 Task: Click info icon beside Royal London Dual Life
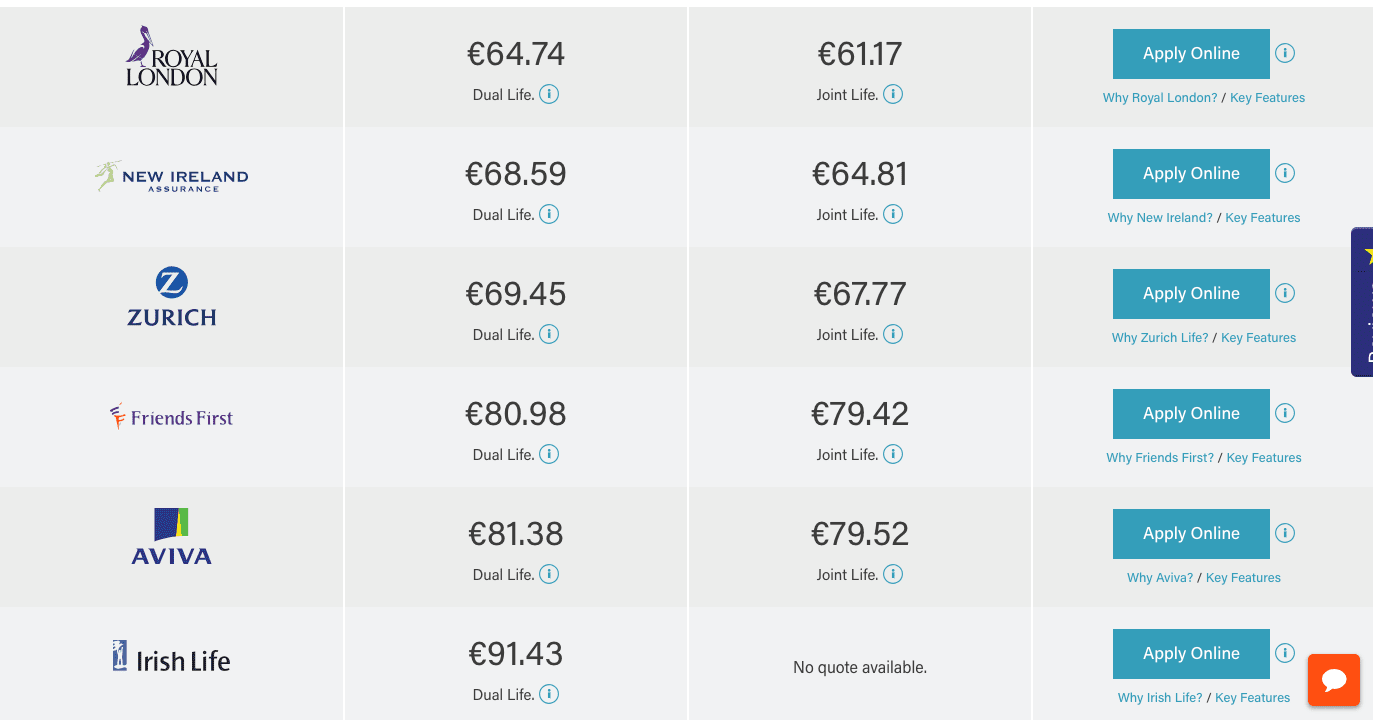click(549, 94)
